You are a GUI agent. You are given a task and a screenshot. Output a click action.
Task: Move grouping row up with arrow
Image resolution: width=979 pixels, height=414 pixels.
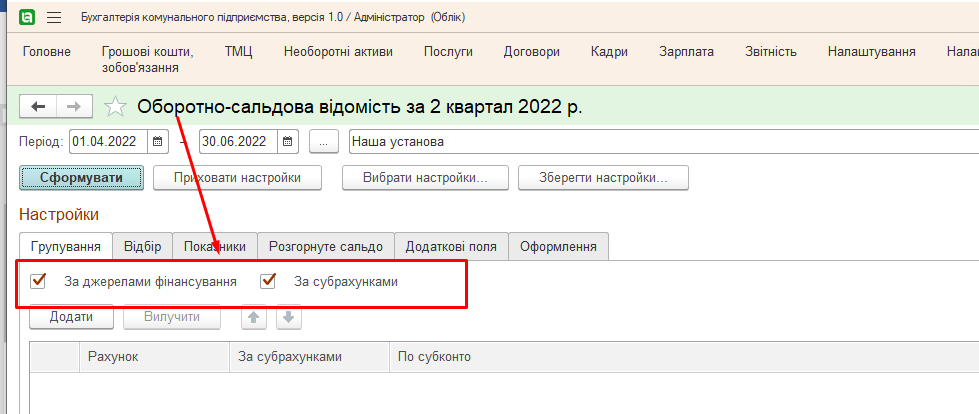(256, 317)
